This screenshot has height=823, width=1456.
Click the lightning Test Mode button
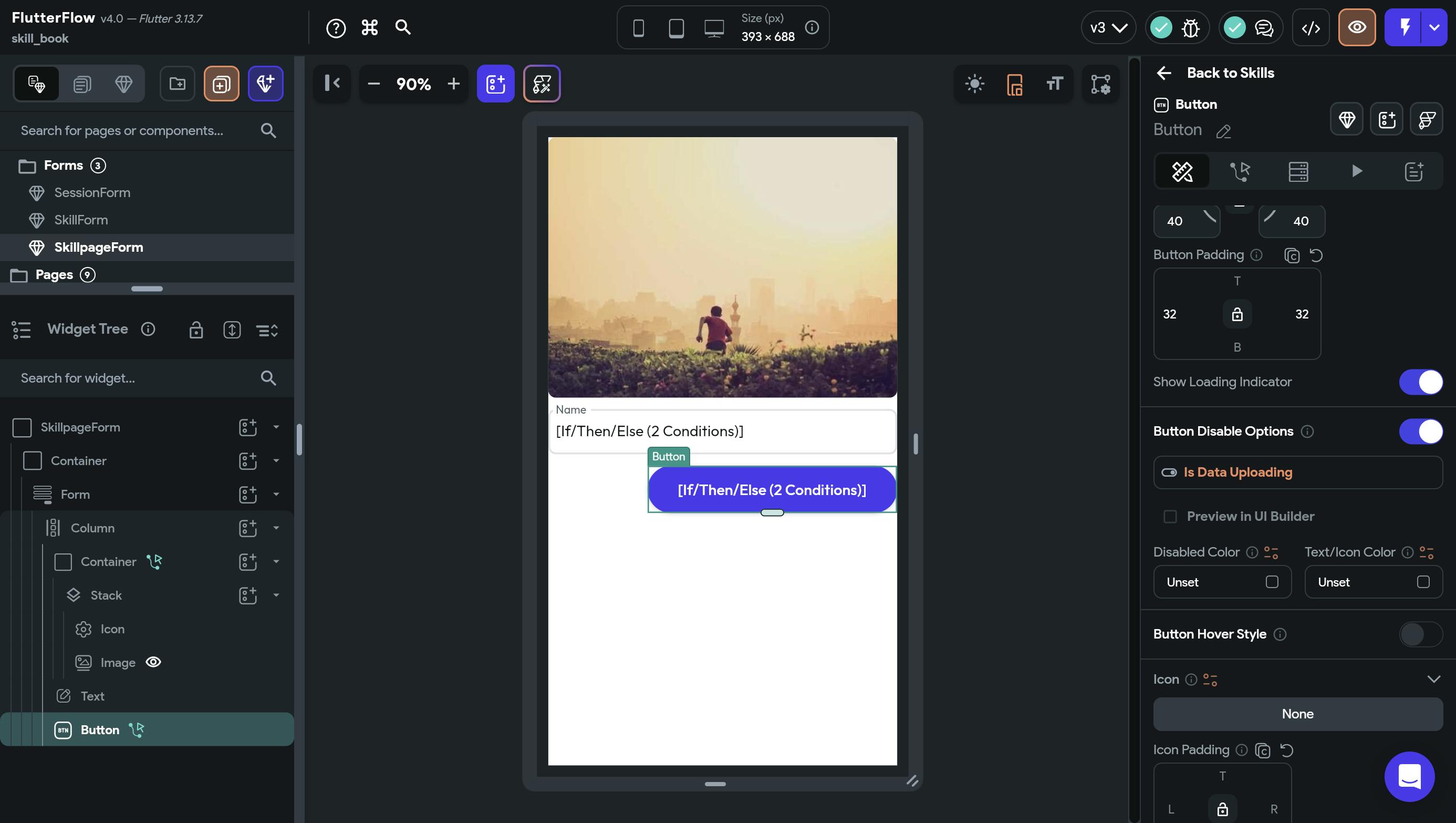tap(1404, 28)
